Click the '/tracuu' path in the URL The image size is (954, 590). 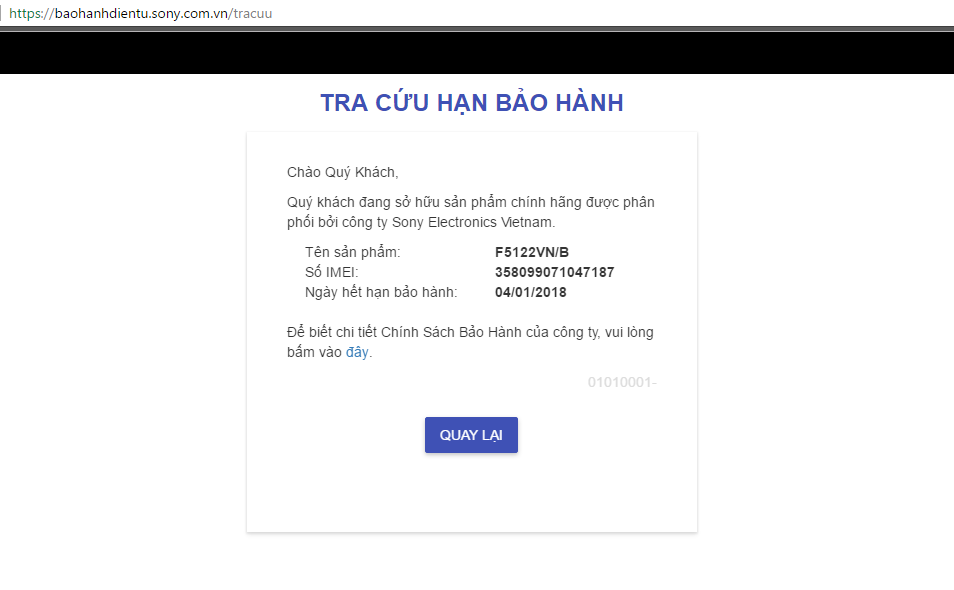point(250,13)
